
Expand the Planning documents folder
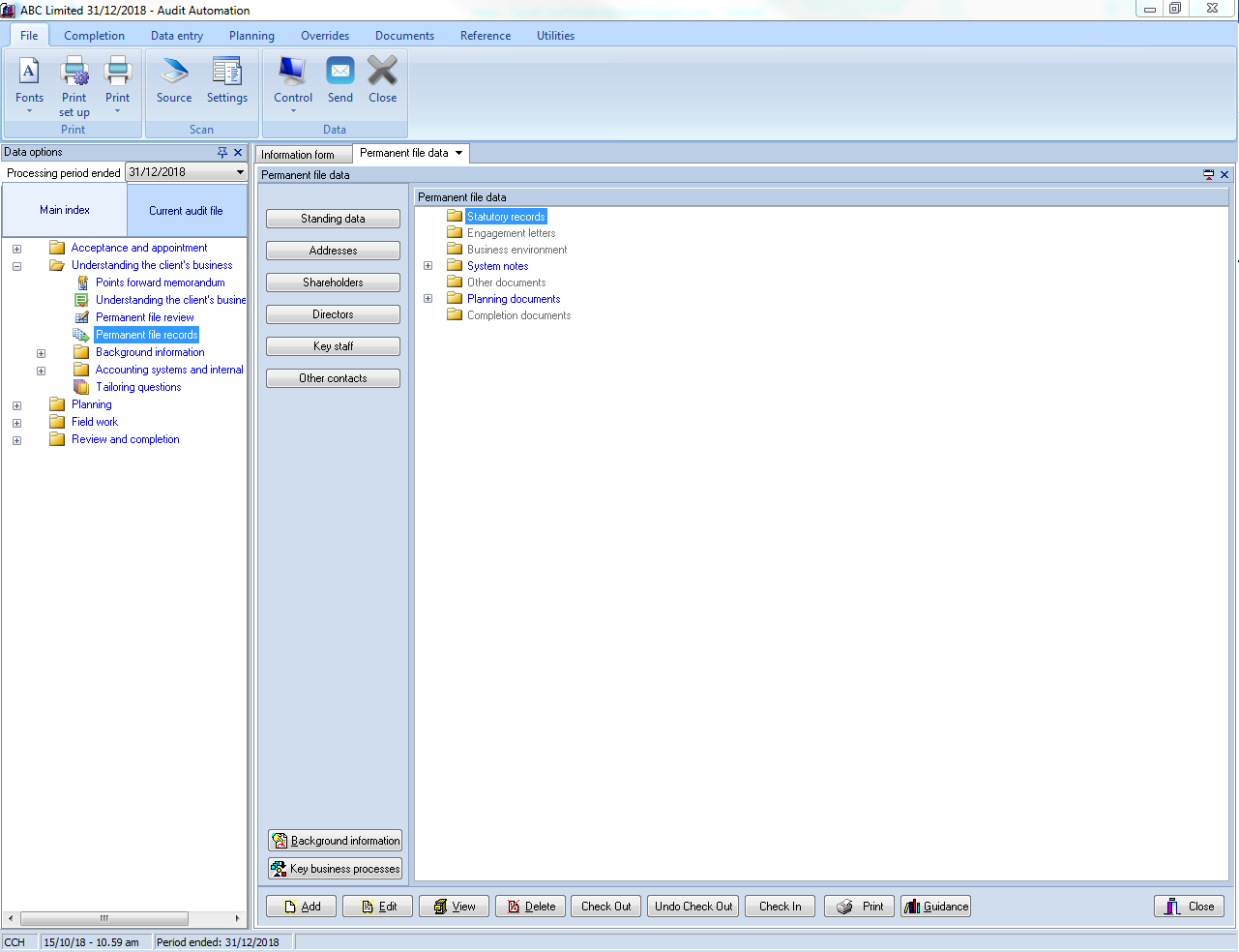point(428,298)
